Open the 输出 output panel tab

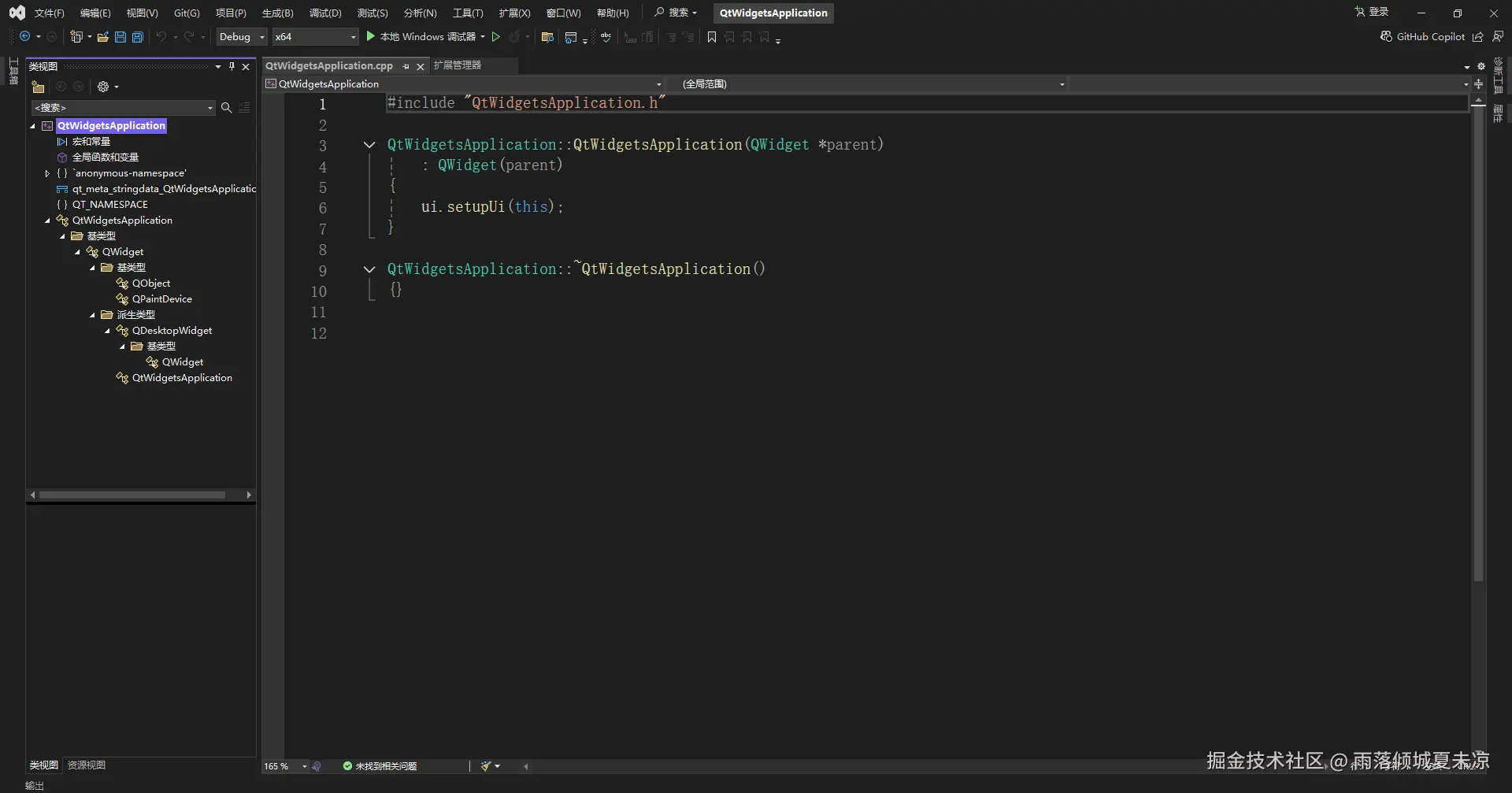coord(35,785)
